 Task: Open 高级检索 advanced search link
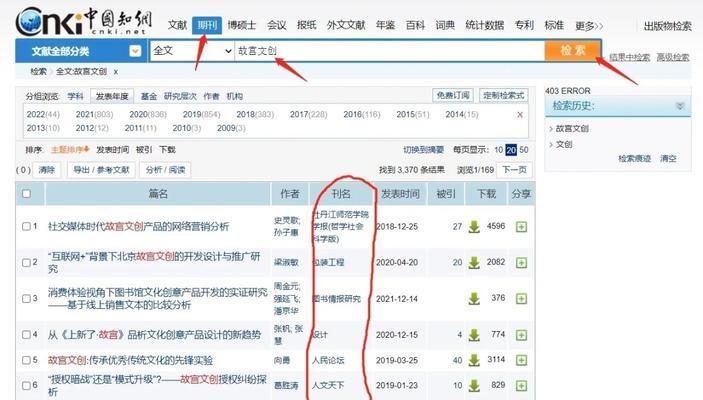click(x=673, y=57)
